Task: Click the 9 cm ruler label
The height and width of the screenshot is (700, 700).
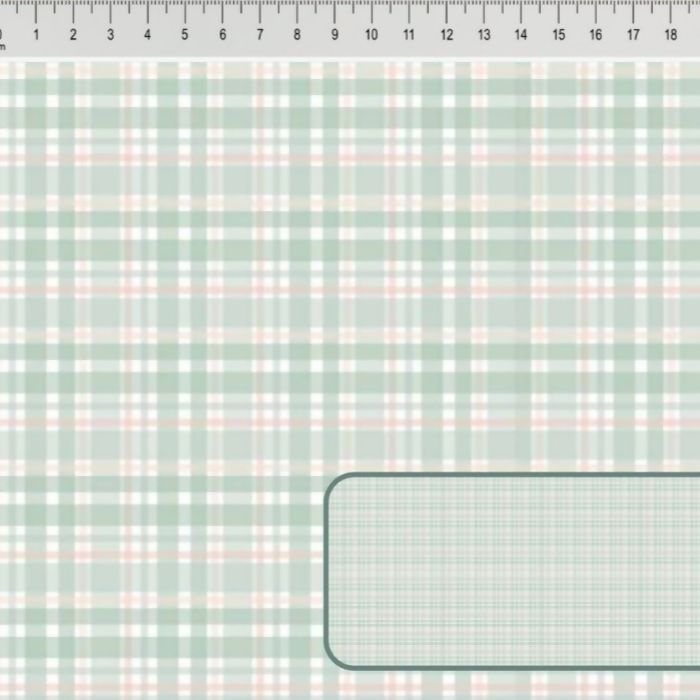Action: [334, 35]
